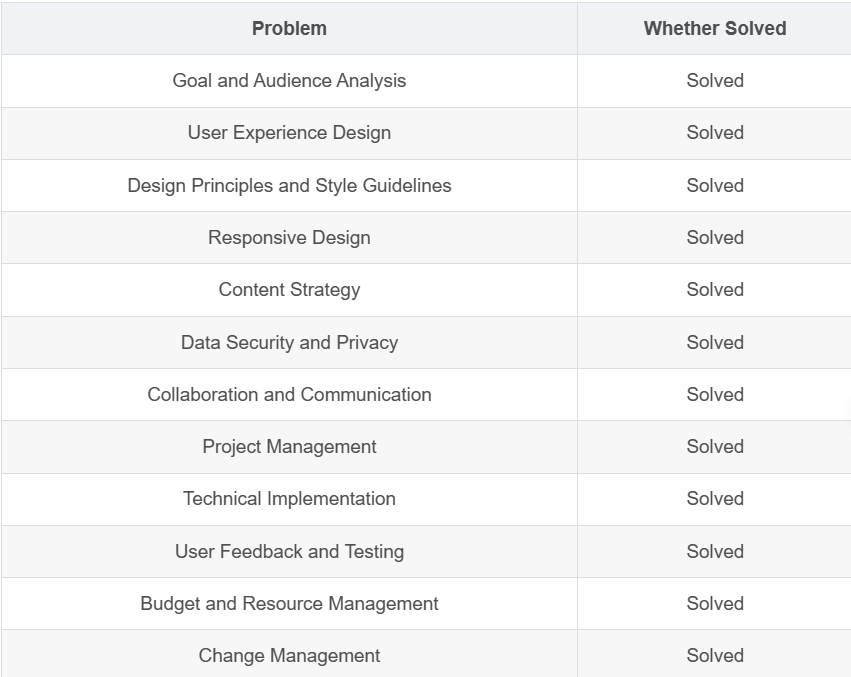Screen dimensions: 851x677
Task: Select the Change Management cell
Action: tap(289, 656)
